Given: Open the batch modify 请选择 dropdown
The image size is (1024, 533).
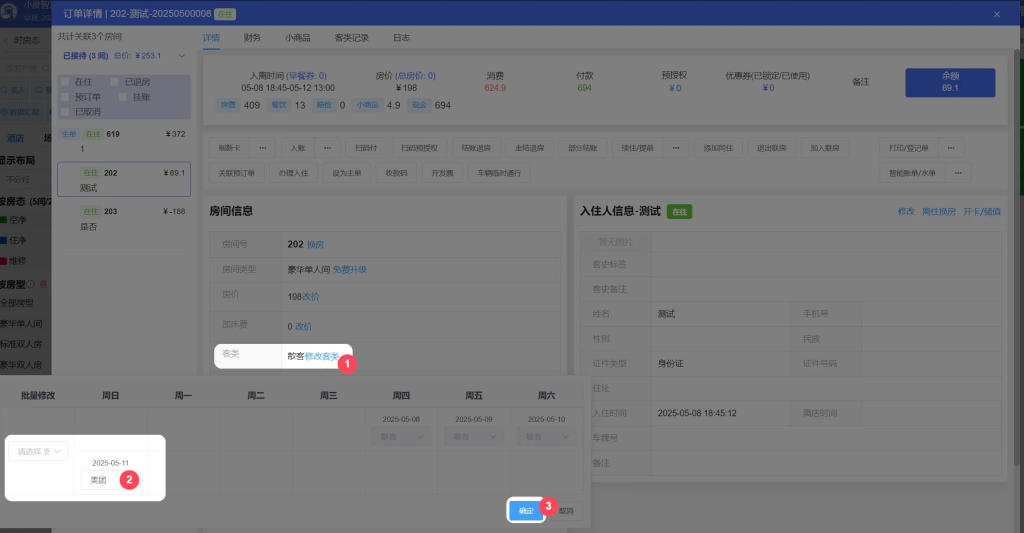Looking at the screenshot, I should point(38,452).
